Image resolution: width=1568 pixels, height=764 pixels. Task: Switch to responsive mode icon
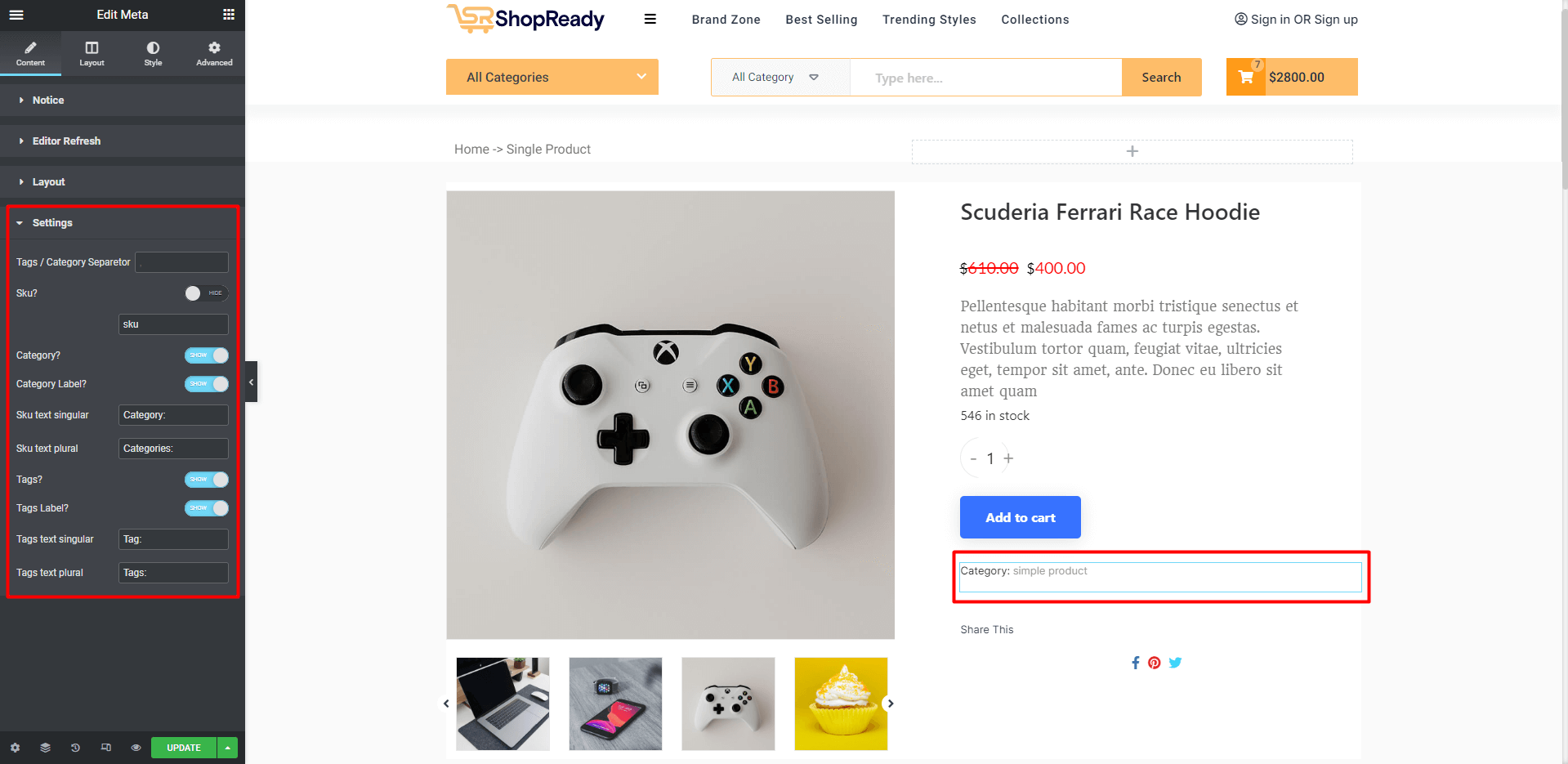(x=105, y=748)
